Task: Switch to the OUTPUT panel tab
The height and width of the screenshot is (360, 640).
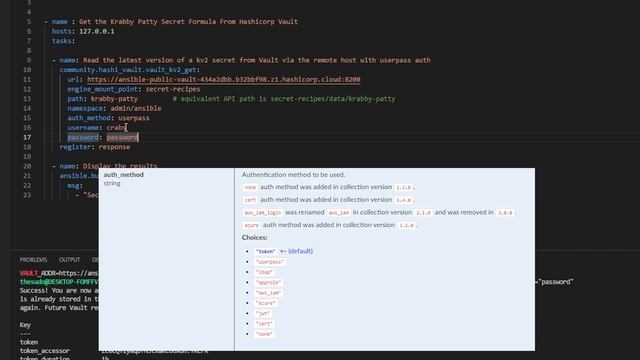Action: point(69,260)
